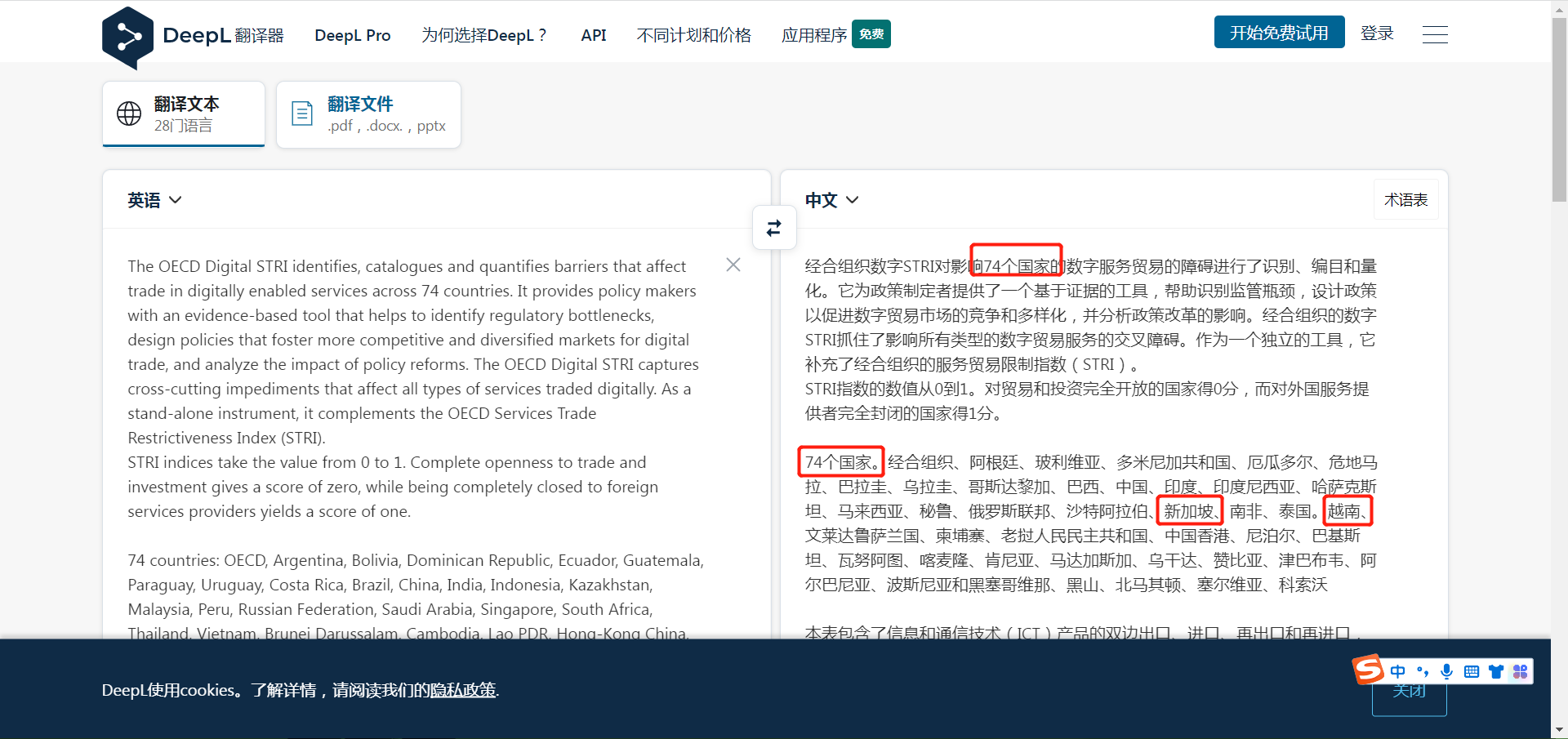Open the 为何选择DeepL？ menu item
Screen dimensions: 1568x739
[484, 35]
